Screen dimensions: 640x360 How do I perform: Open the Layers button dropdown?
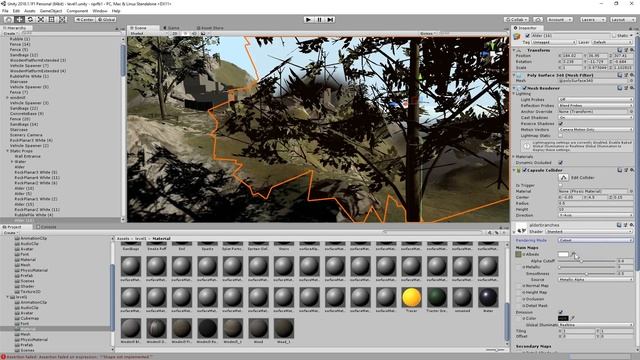click(592, 19)
